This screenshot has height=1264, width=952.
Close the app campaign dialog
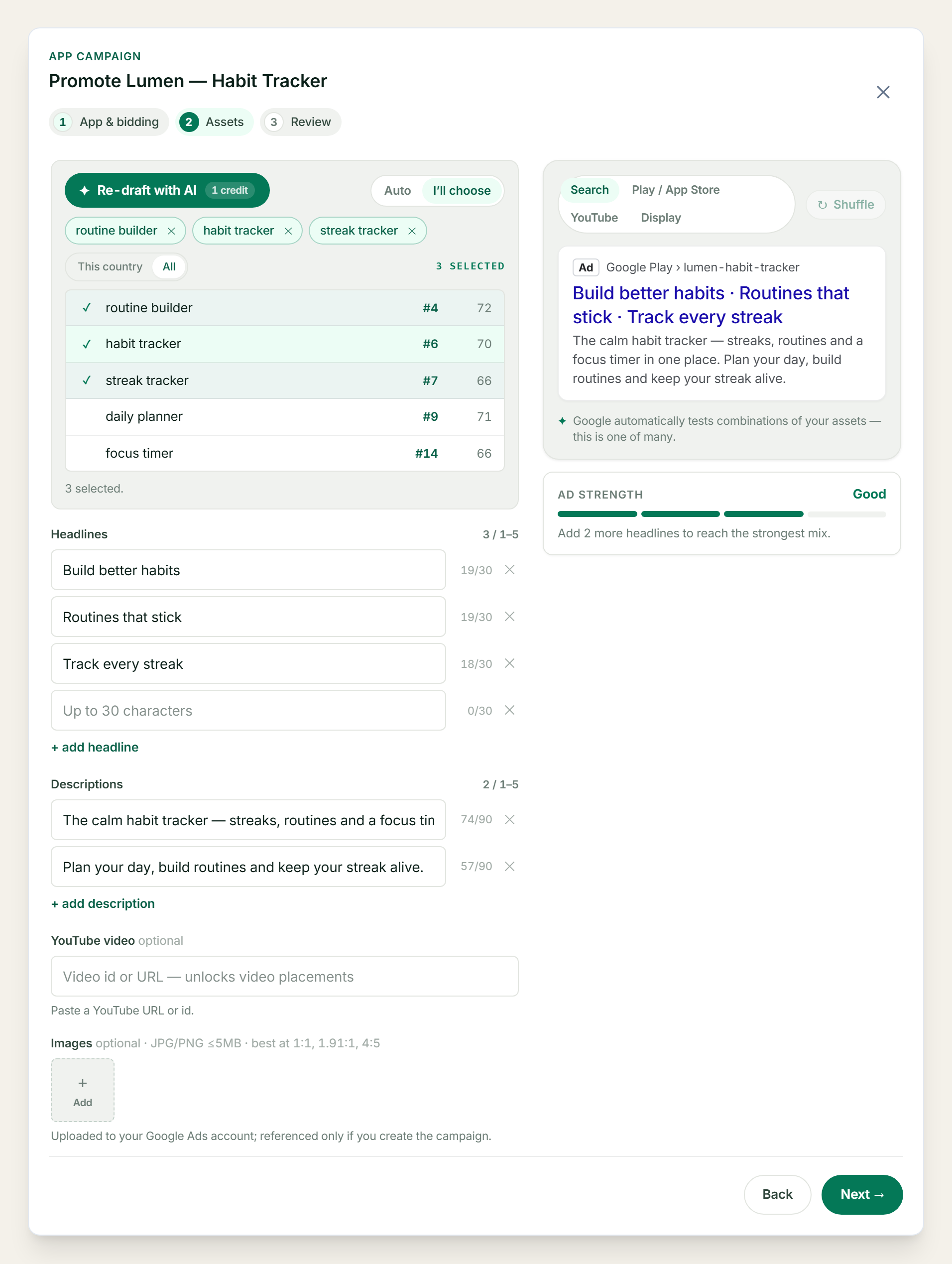pyautogui.click(x=883, y=92)
